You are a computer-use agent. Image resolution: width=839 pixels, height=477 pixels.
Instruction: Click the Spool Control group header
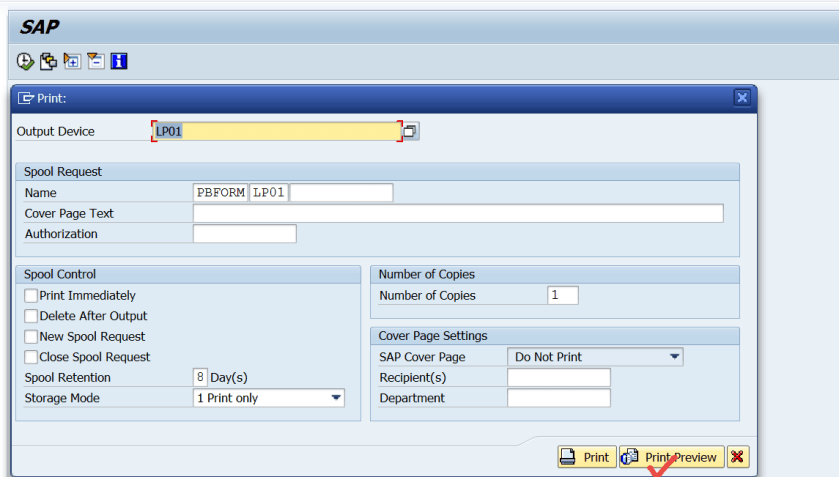188,275
